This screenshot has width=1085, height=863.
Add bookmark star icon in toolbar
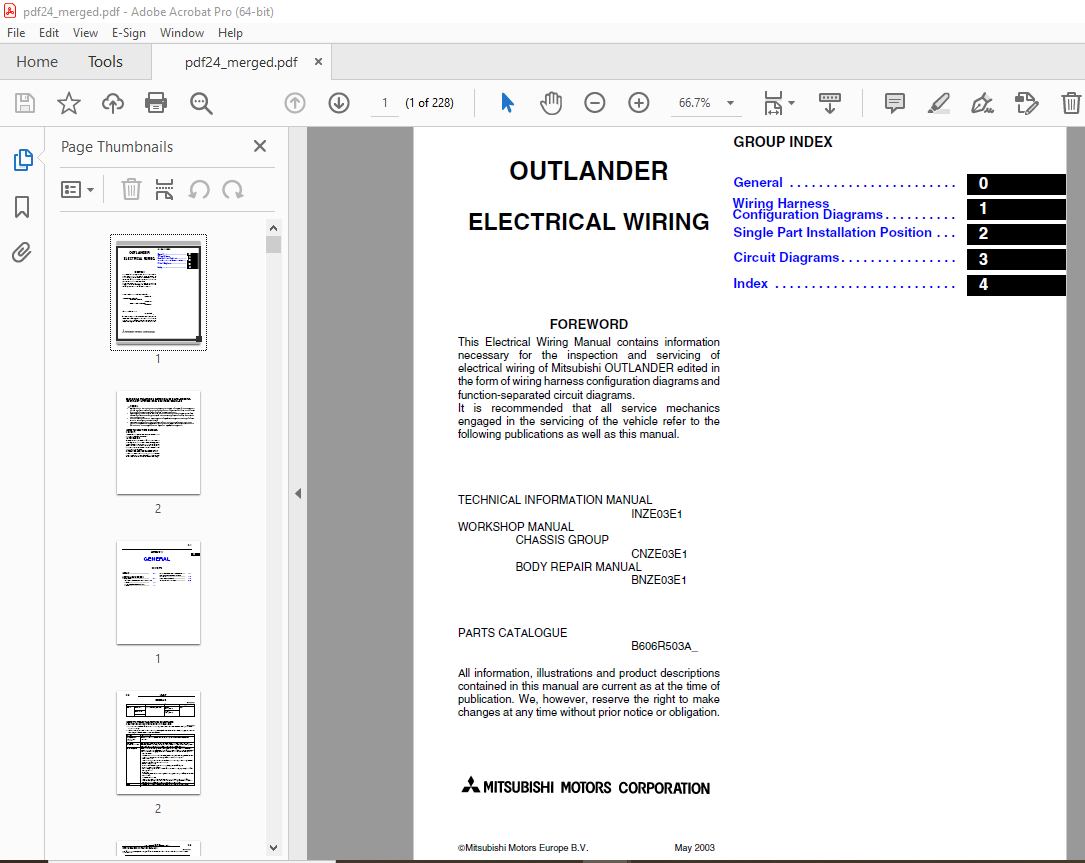[68, 103]
